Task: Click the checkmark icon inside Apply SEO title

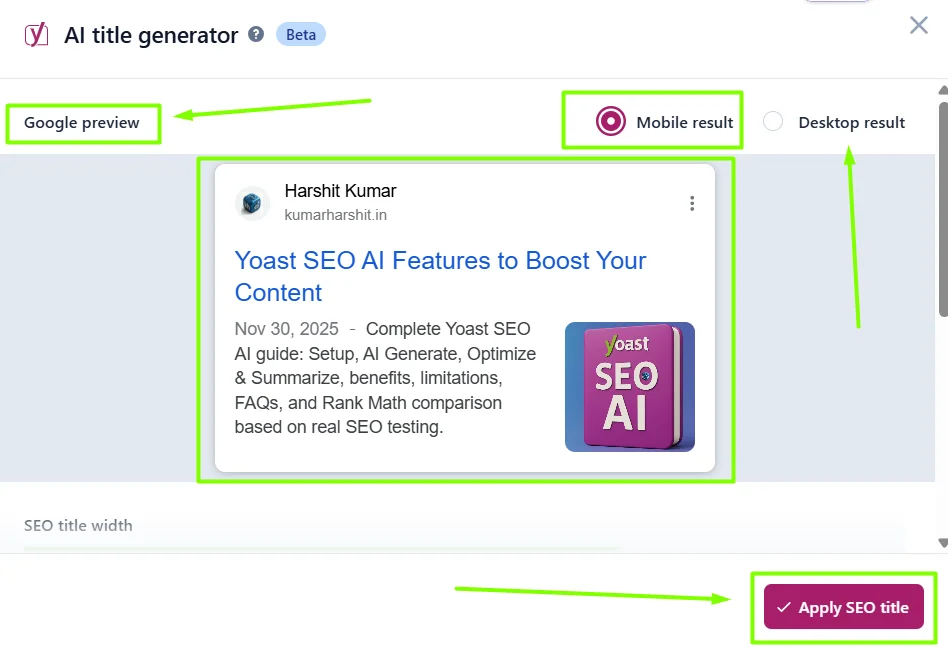Action: (784, 607)
